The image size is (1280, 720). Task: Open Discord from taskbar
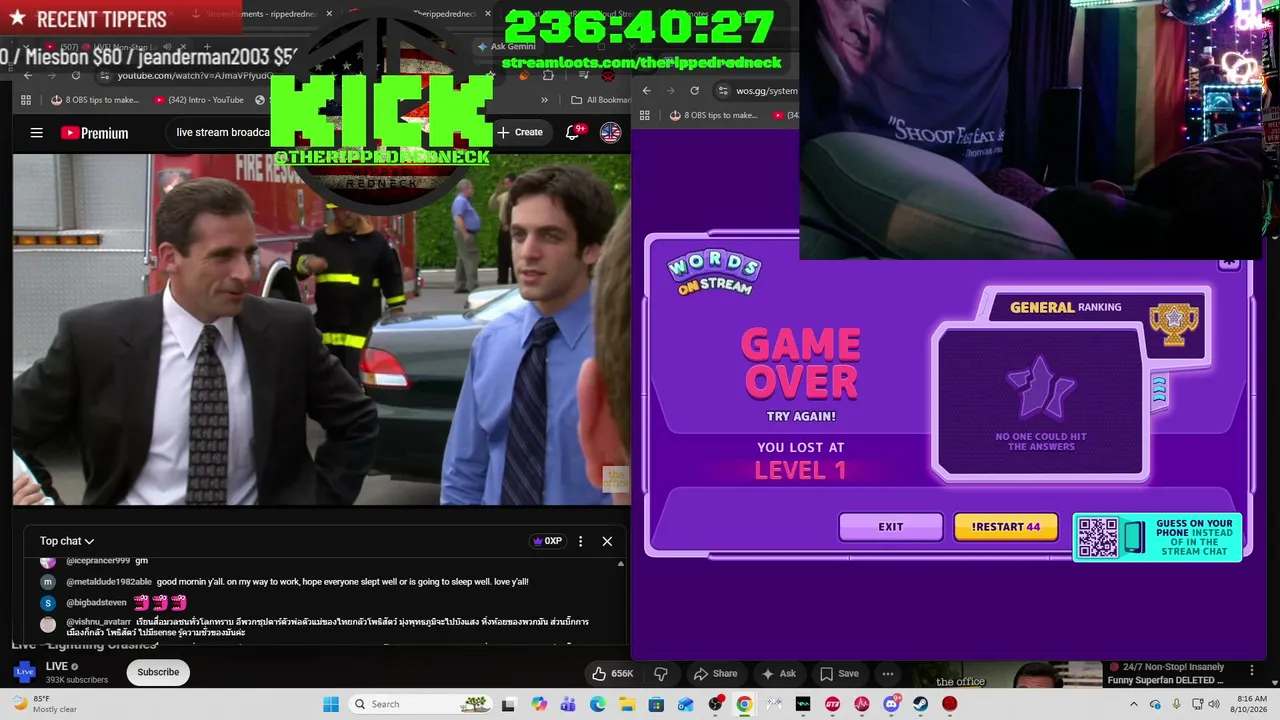click(891, 704)
